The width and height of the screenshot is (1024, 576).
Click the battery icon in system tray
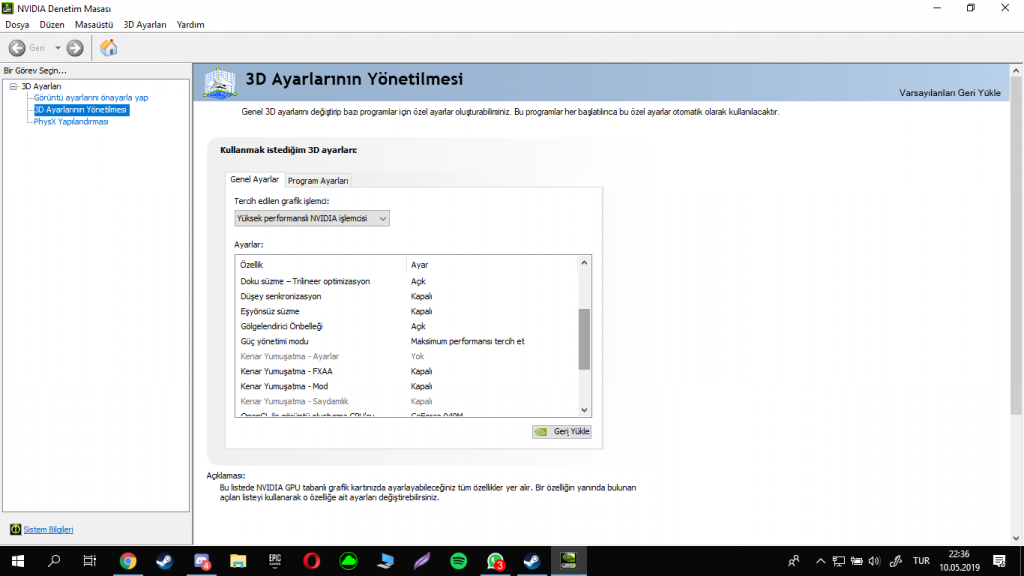tap(857, 561)
